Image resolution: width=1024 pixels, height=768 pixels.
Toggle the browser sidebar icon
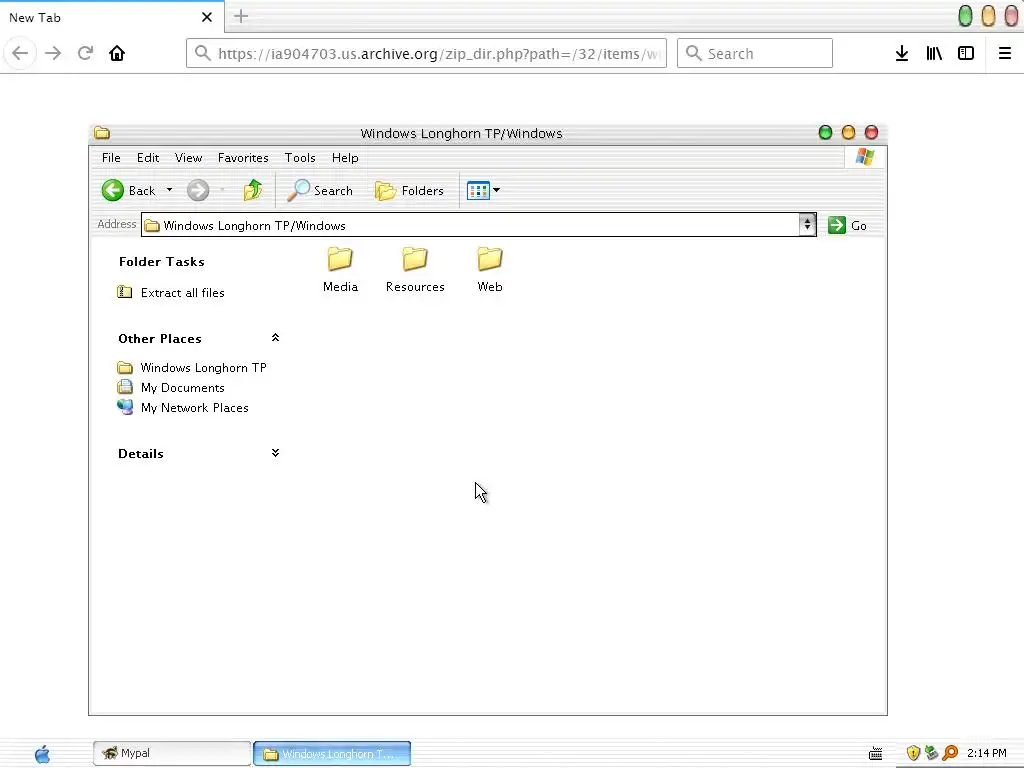point(966,54)
